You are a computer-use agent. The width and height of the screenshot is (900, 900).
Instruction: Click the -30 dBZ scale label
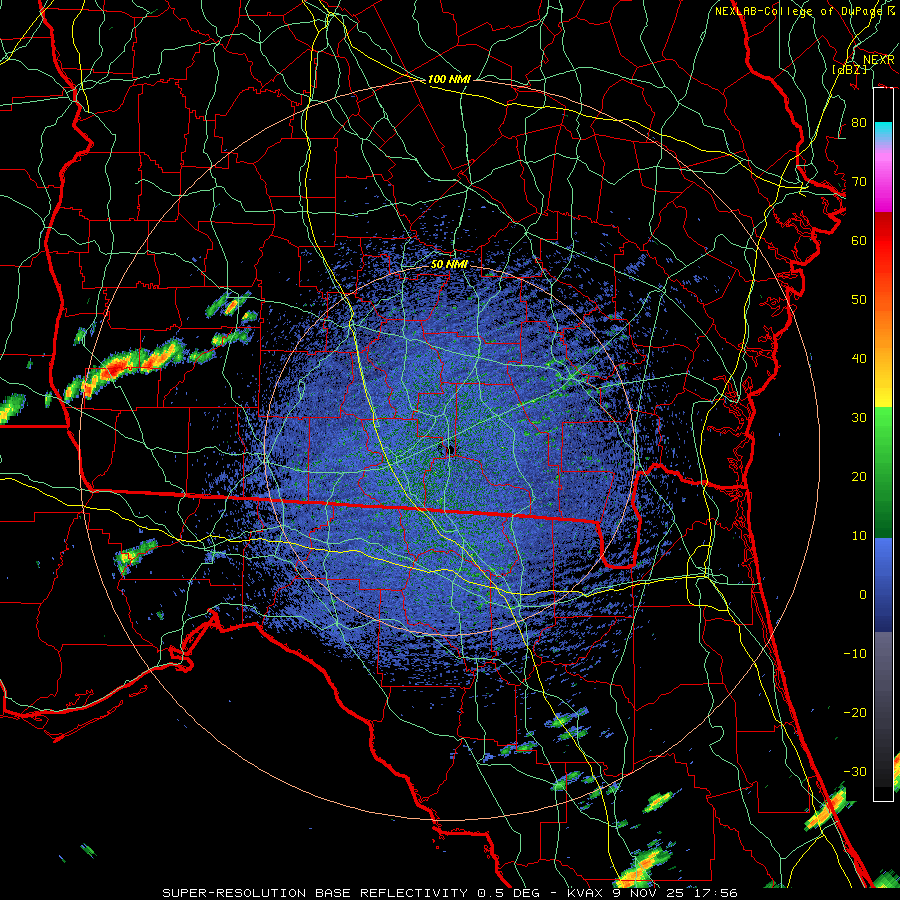(x=855, y=771)
